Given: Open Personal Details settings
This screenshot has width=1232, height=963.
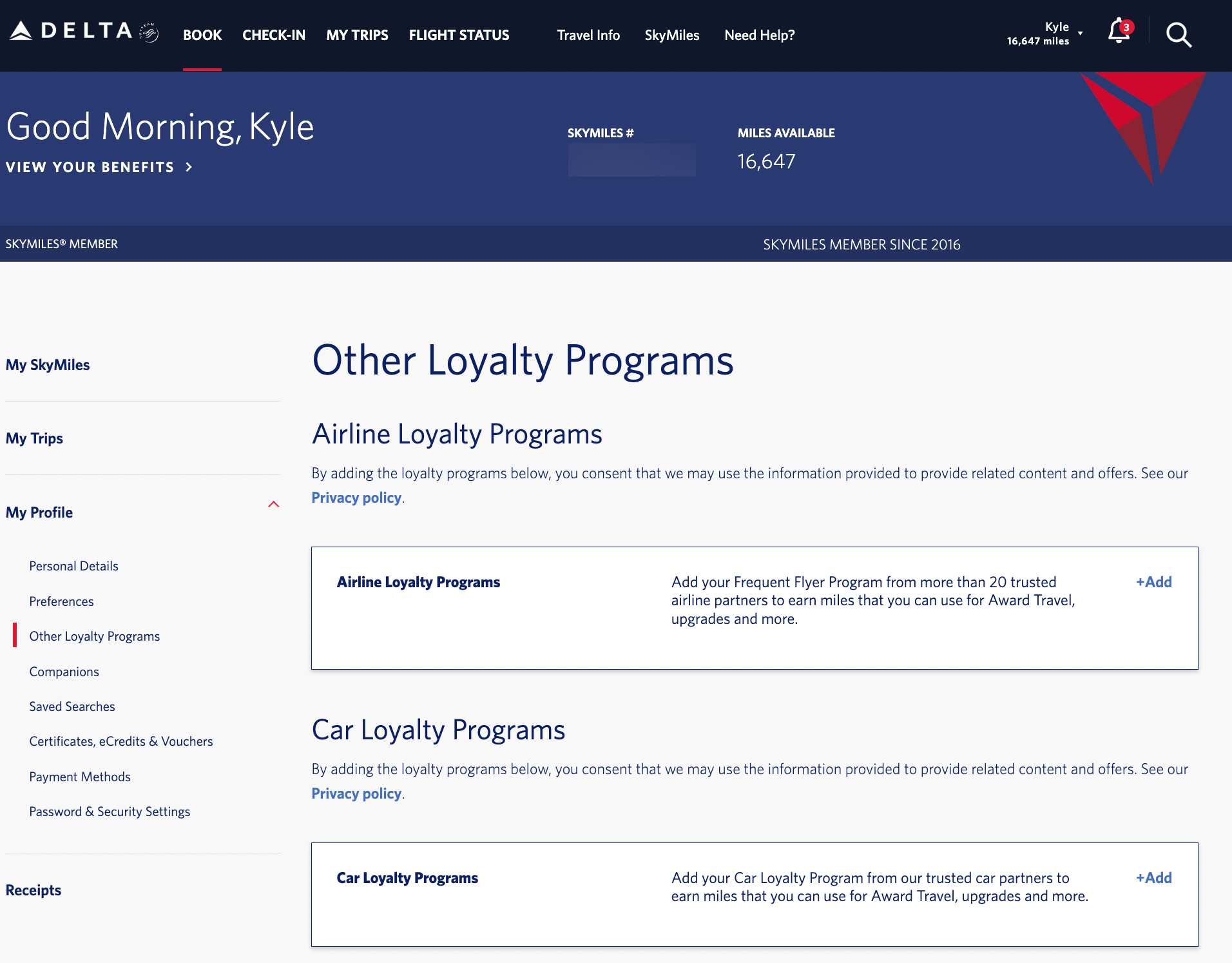Looking at the screenshot, I should click(73, 565).
